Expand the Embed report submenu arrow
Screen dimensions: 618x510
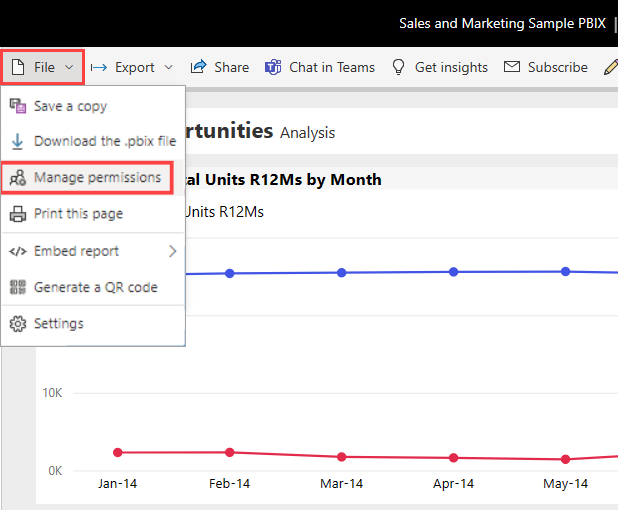click(172, 251)
